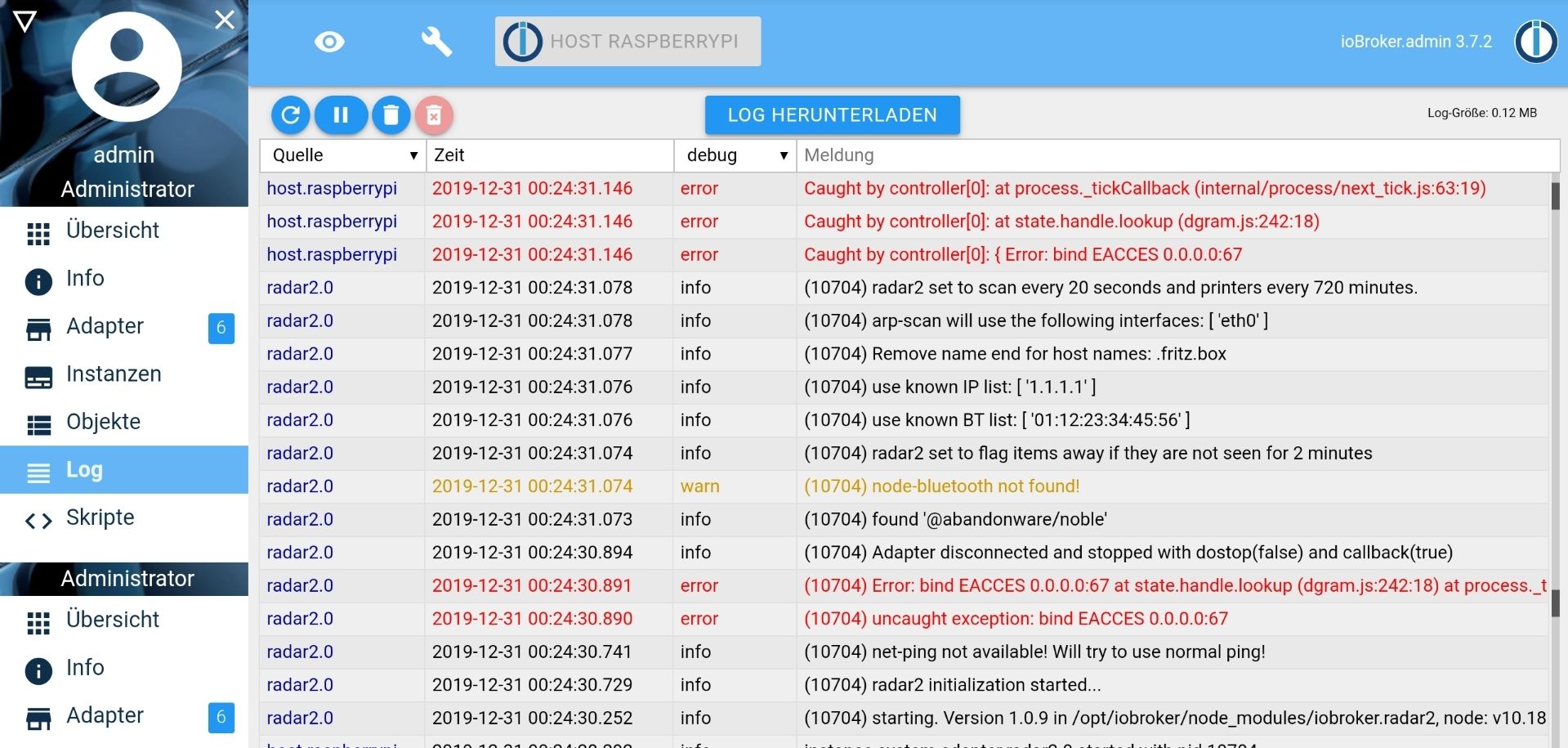The width and height of the screenshot is (1568, 748).
Task: Click the 'Remove name end for host names' message
Action: (1015, 354)
